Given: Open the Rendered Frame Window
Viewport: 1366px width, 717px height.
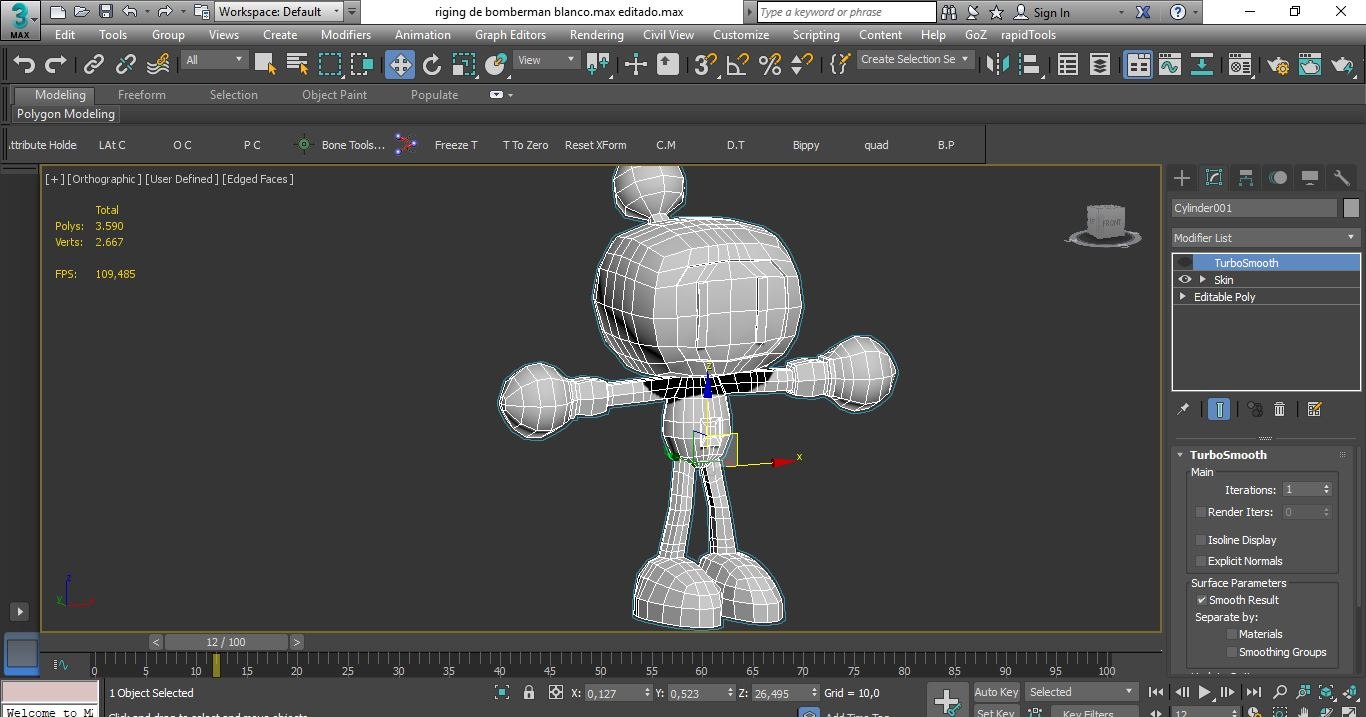Looking at the screenshot, I should [x=1310, y=64].
